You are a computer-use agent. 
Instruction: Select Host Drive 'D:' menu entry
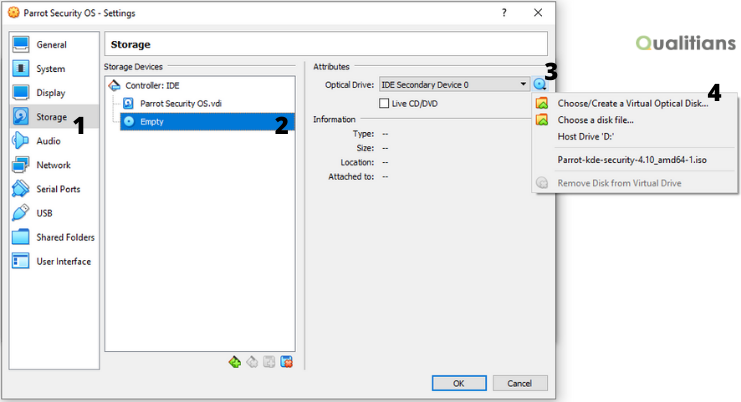click(x=633, y=137)
